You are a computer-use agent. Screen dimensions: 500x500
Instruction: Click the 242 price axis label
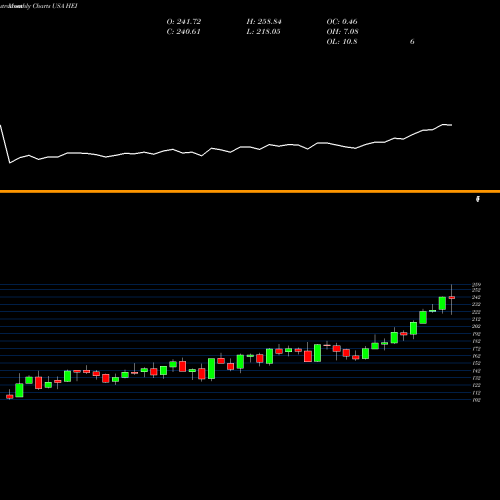(477, 297)
